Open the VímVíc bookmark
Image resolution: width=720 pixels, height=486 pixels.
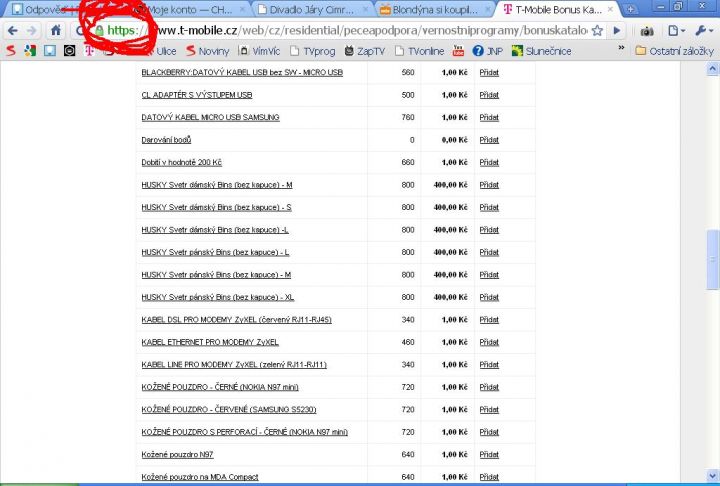[x=259, y=51]
